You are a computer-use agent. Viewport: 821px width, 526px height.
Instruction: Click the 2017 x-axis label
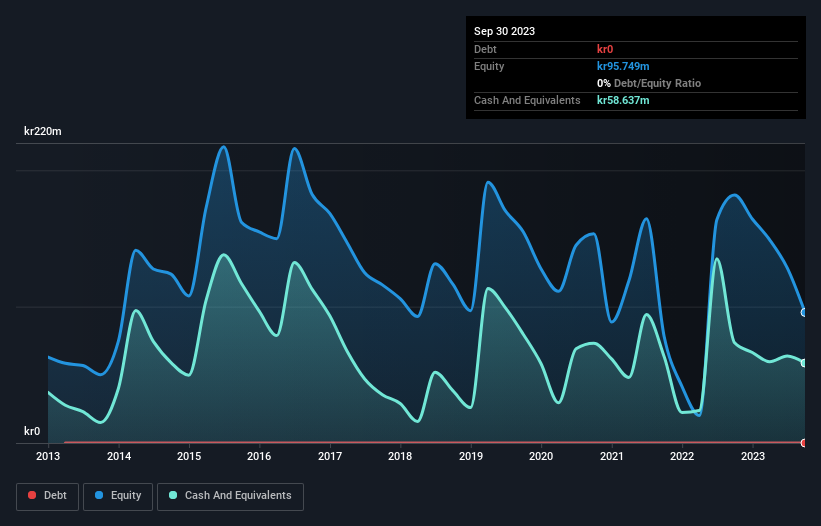(330, 456)
